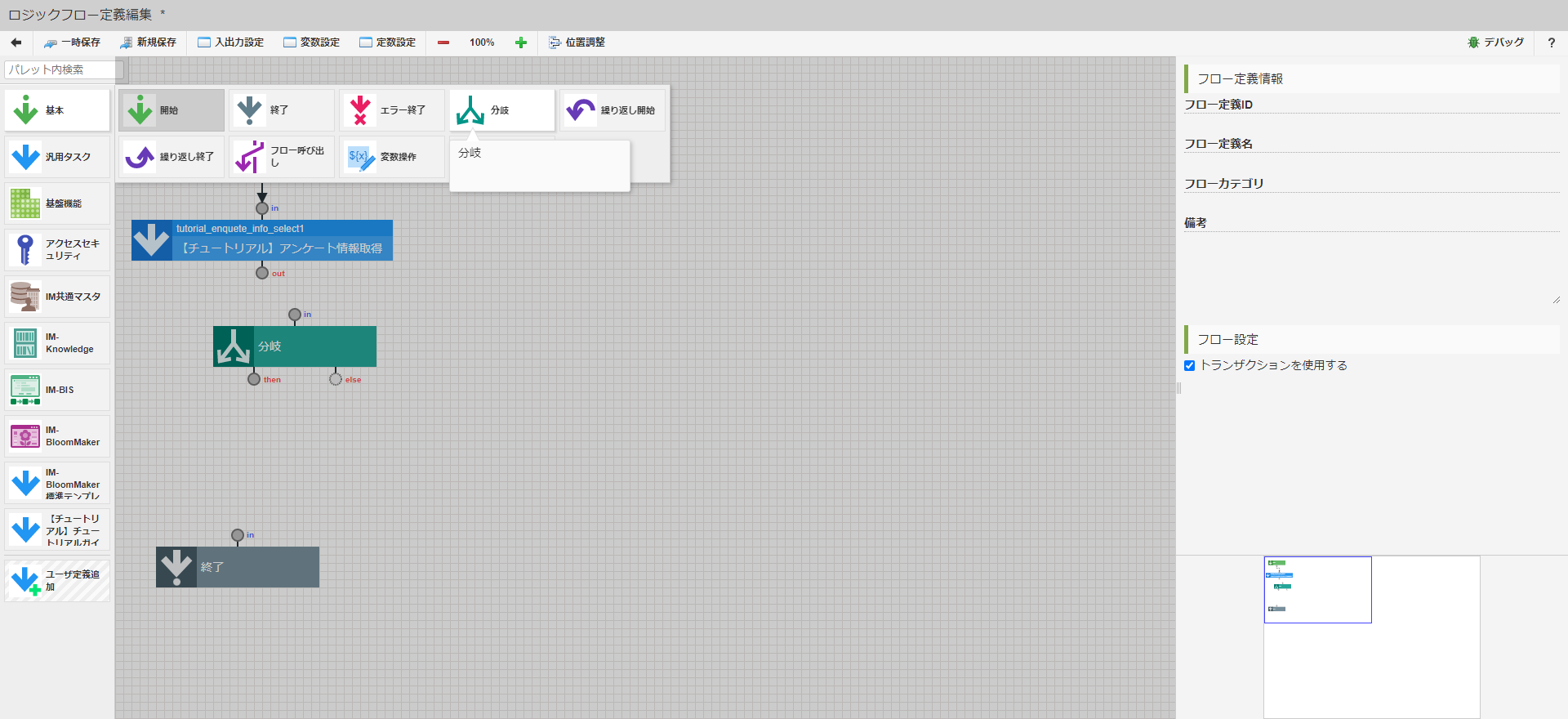1568x719 pixels.
Task: Click the in port of 分岐 node
Action: click(295, 315)
